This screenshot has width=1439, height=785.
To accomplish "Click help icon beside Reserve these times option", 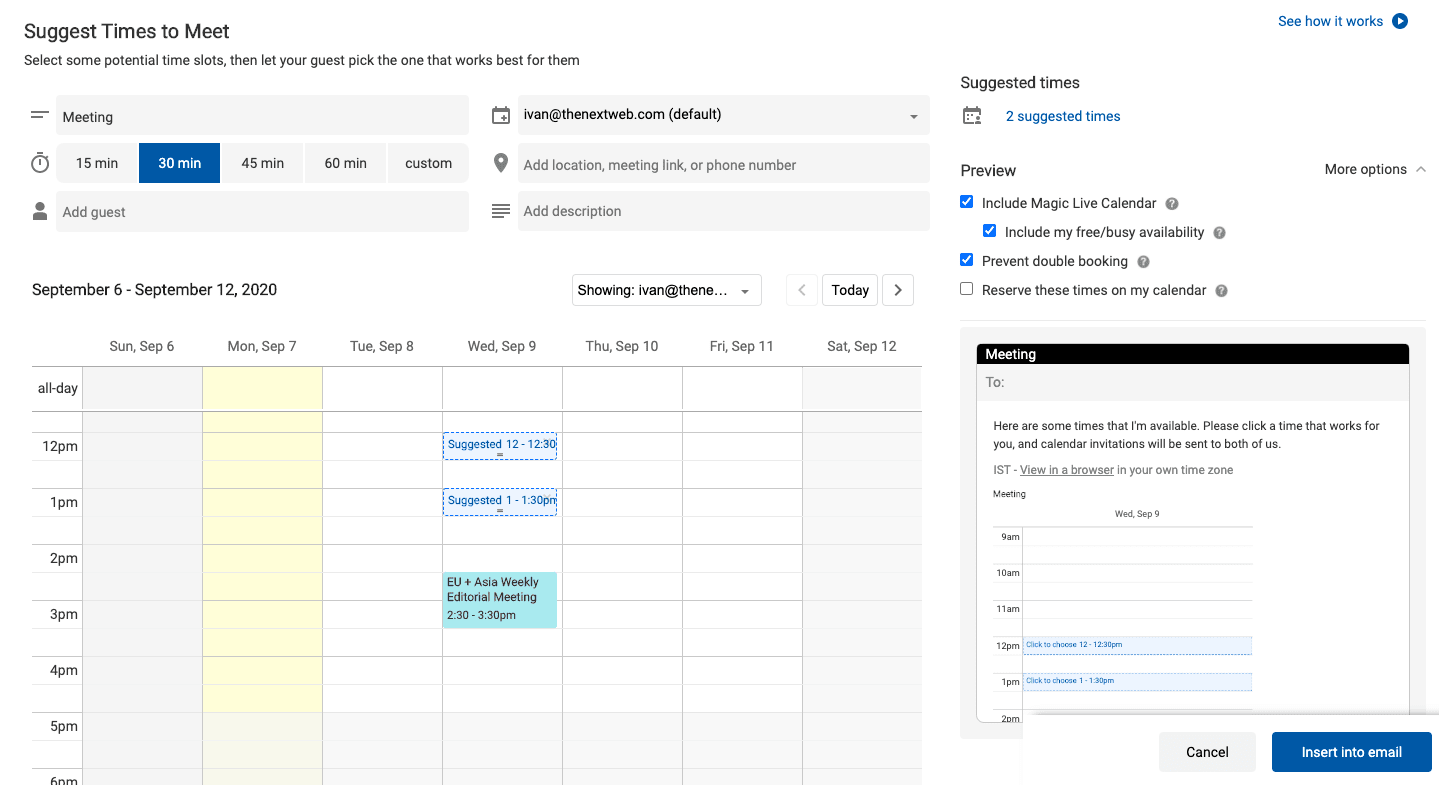I will (1221, 290).
